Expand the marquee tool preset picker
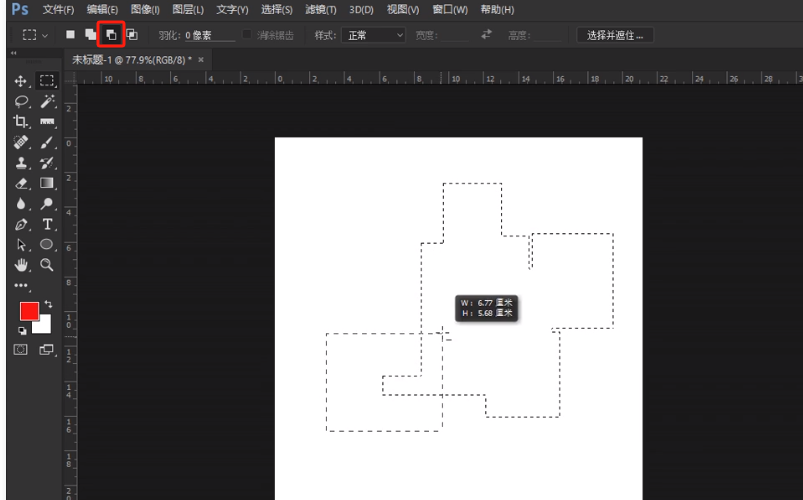 tap(35, 35)
